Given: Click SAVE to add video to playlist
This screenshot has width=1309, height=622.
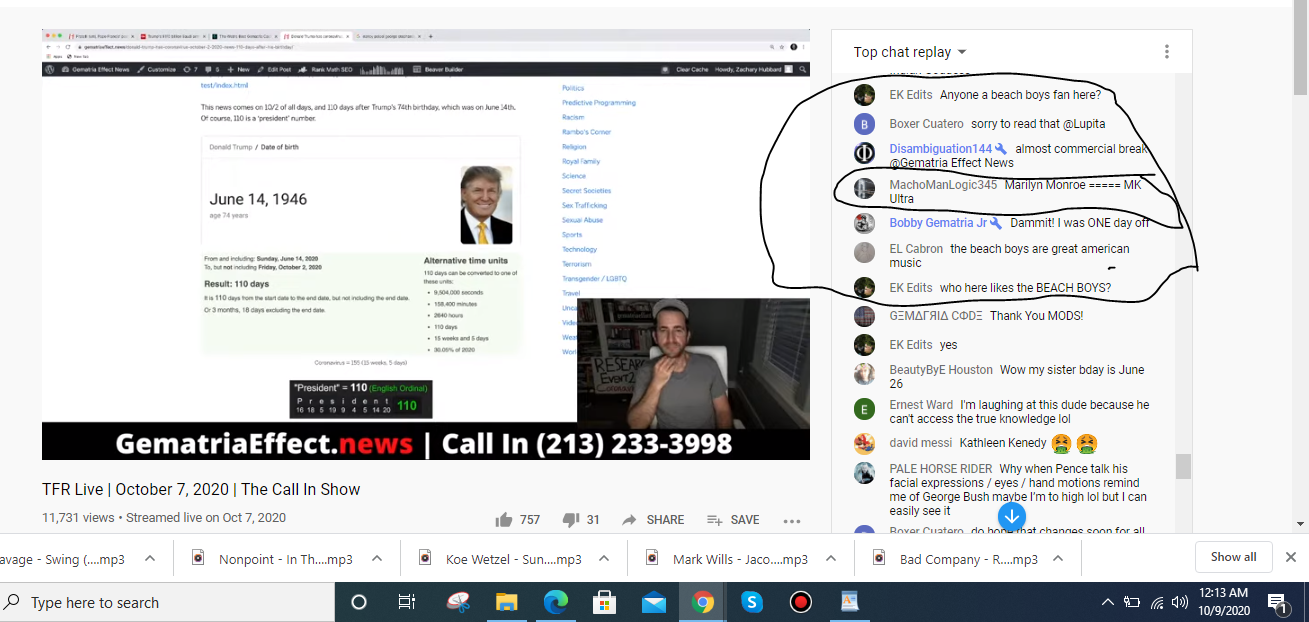Looking at the screenshot, I should (733, 520).
